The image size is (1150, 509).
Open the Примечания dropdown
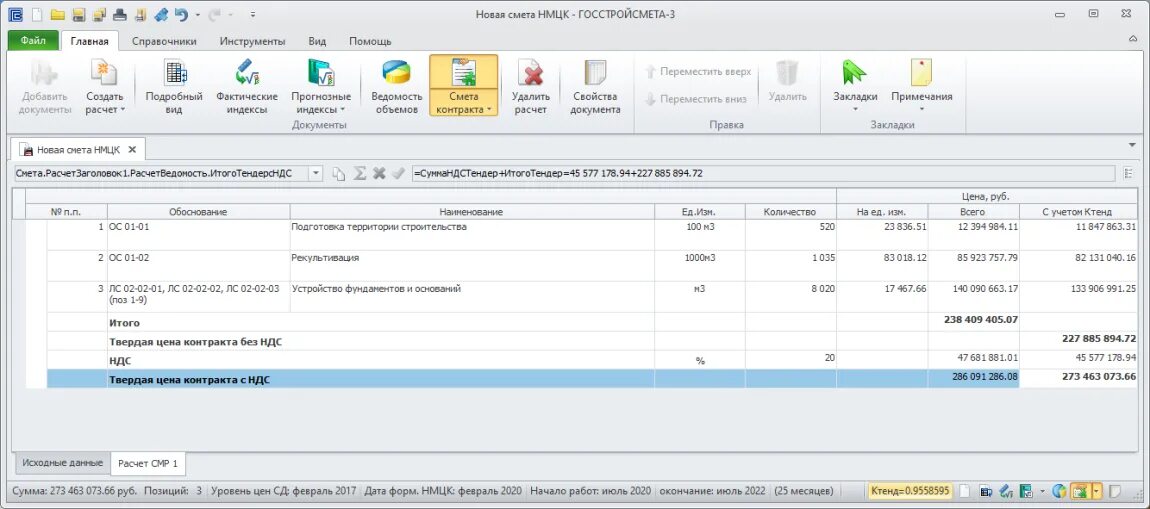922,87
